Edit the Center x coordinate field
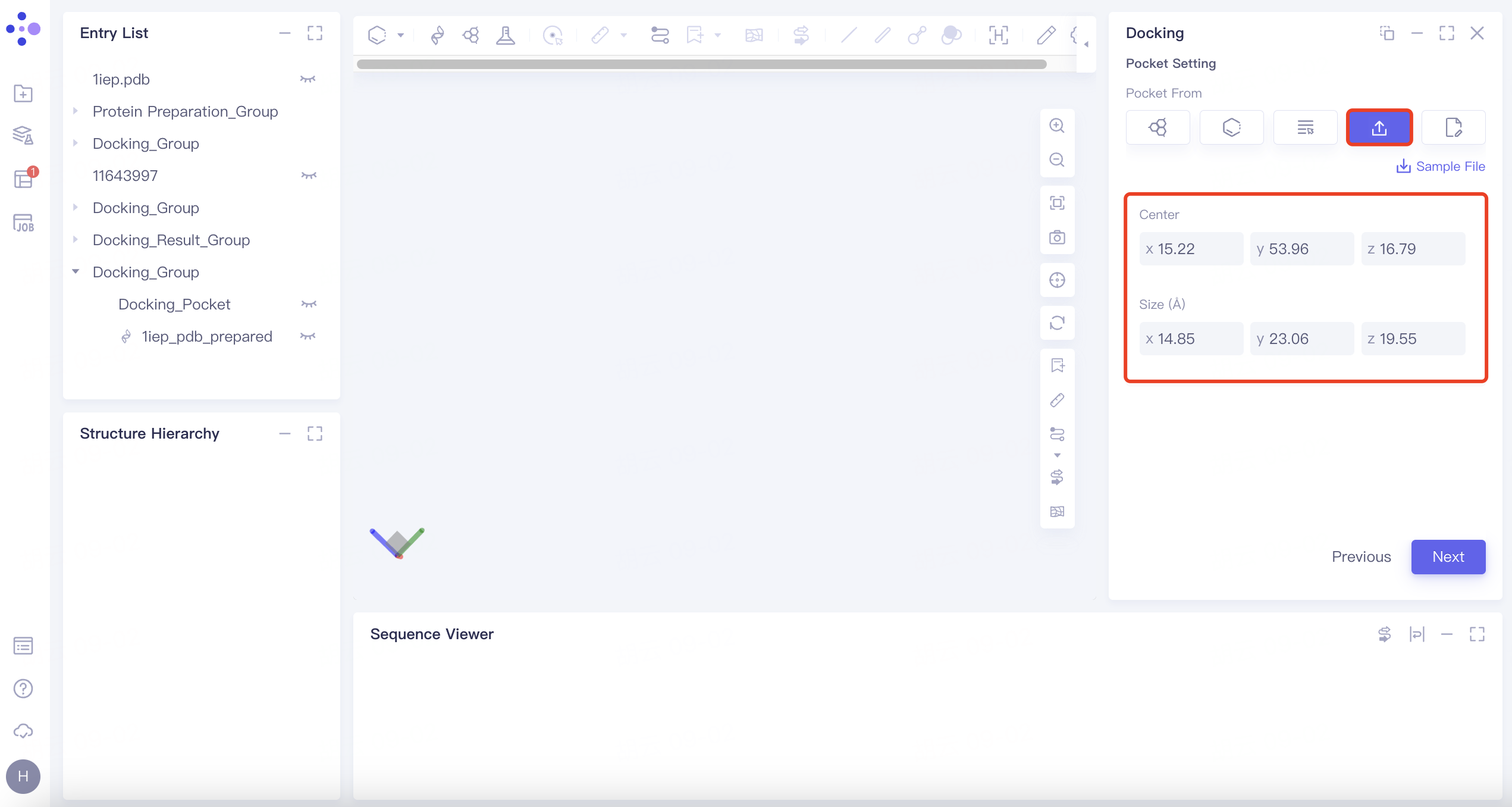The width and height of the screenshot is (1512, 807). [1191, 248]
